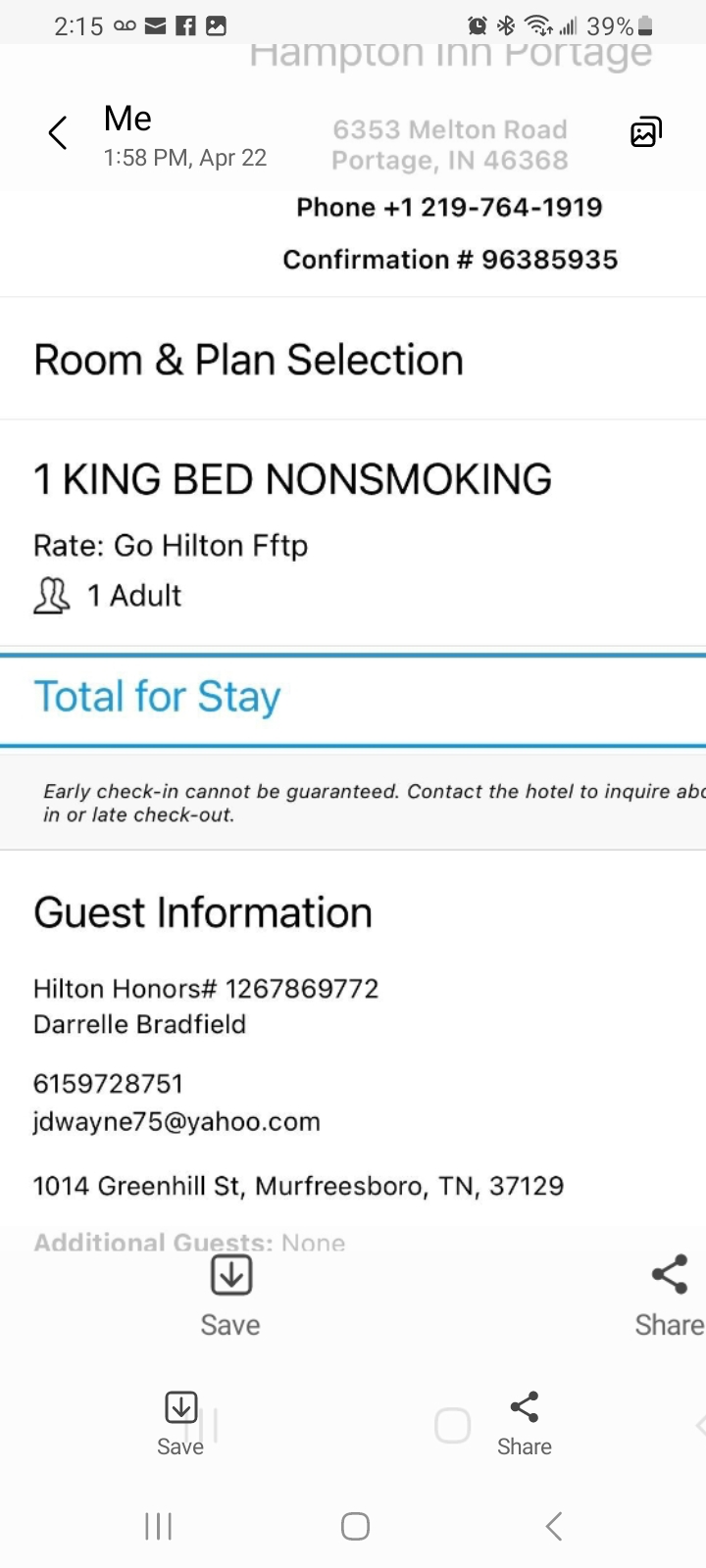Tap the guest phone number 6159728751
The width and height of the screenshot is (706, 1568).
pos(108,1084)
